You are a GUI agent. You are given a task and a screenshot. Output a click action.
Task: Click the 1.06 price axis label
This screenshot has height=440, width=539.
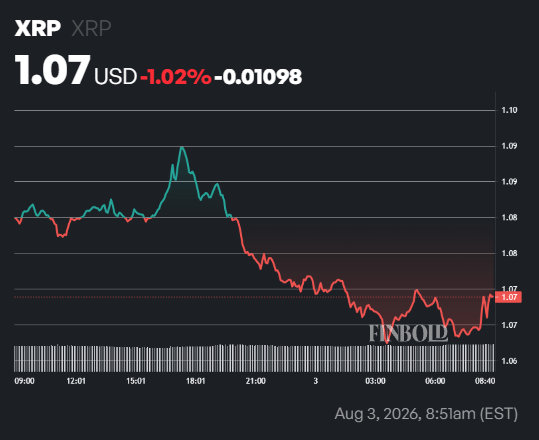509,361
